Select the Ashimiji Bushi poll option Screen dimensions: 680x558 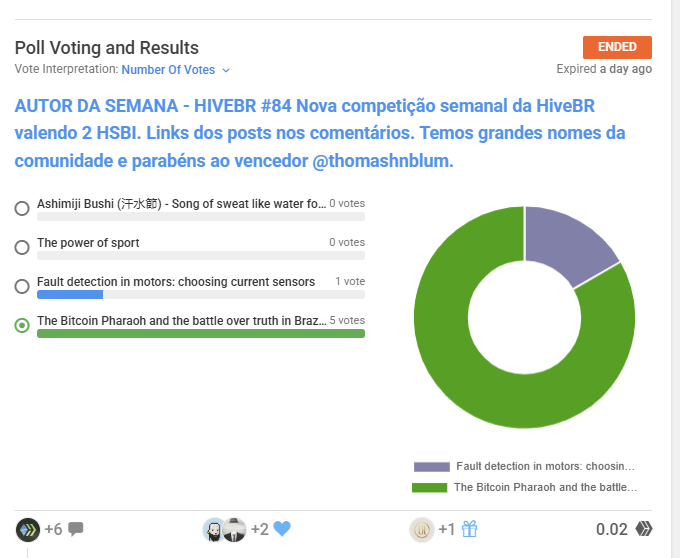pyautogui.click(x=22, y=208)
